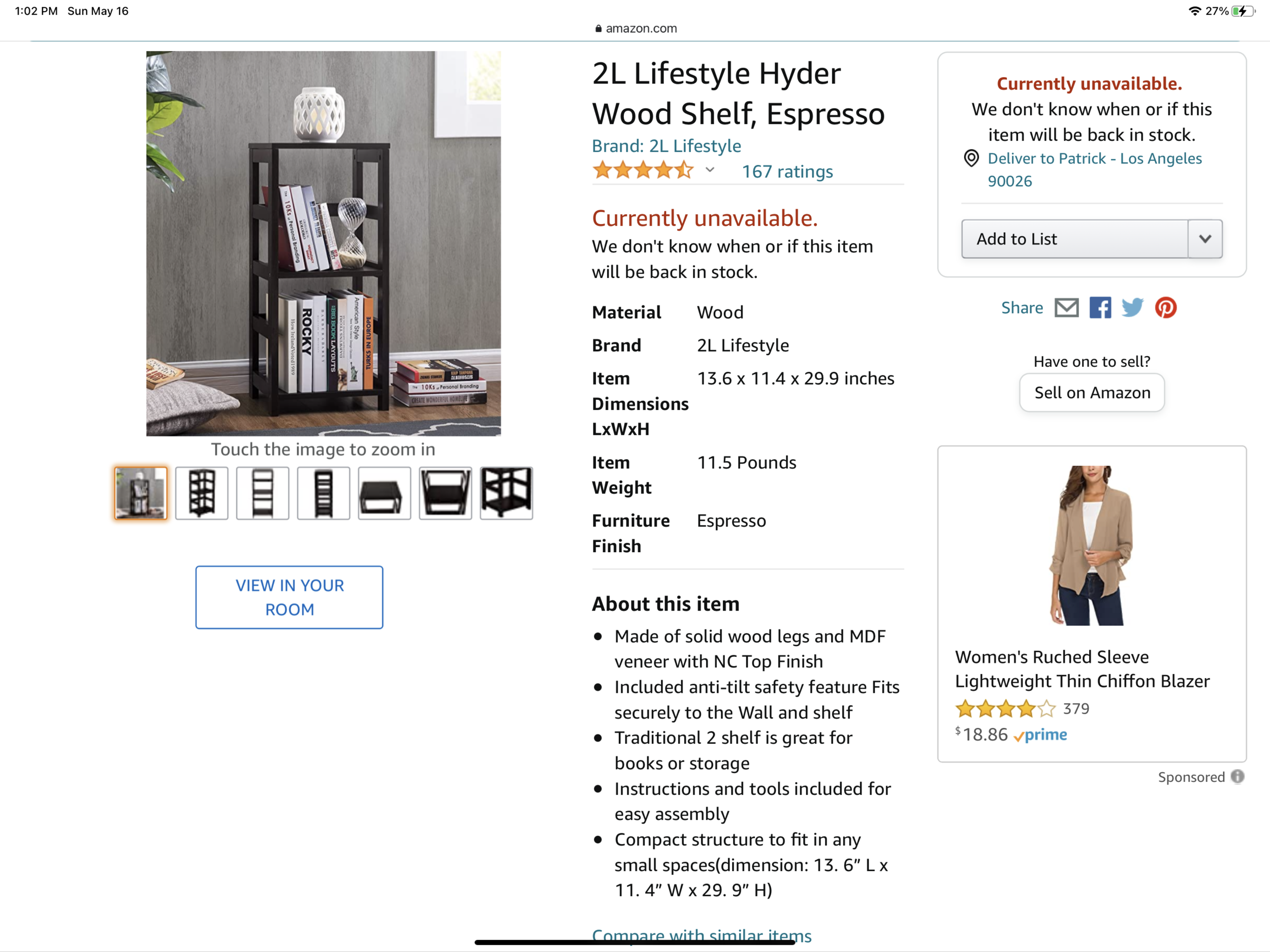The image size is (1270, 952).
Task: Tap the delivery location pin icon
Action: 971,158
